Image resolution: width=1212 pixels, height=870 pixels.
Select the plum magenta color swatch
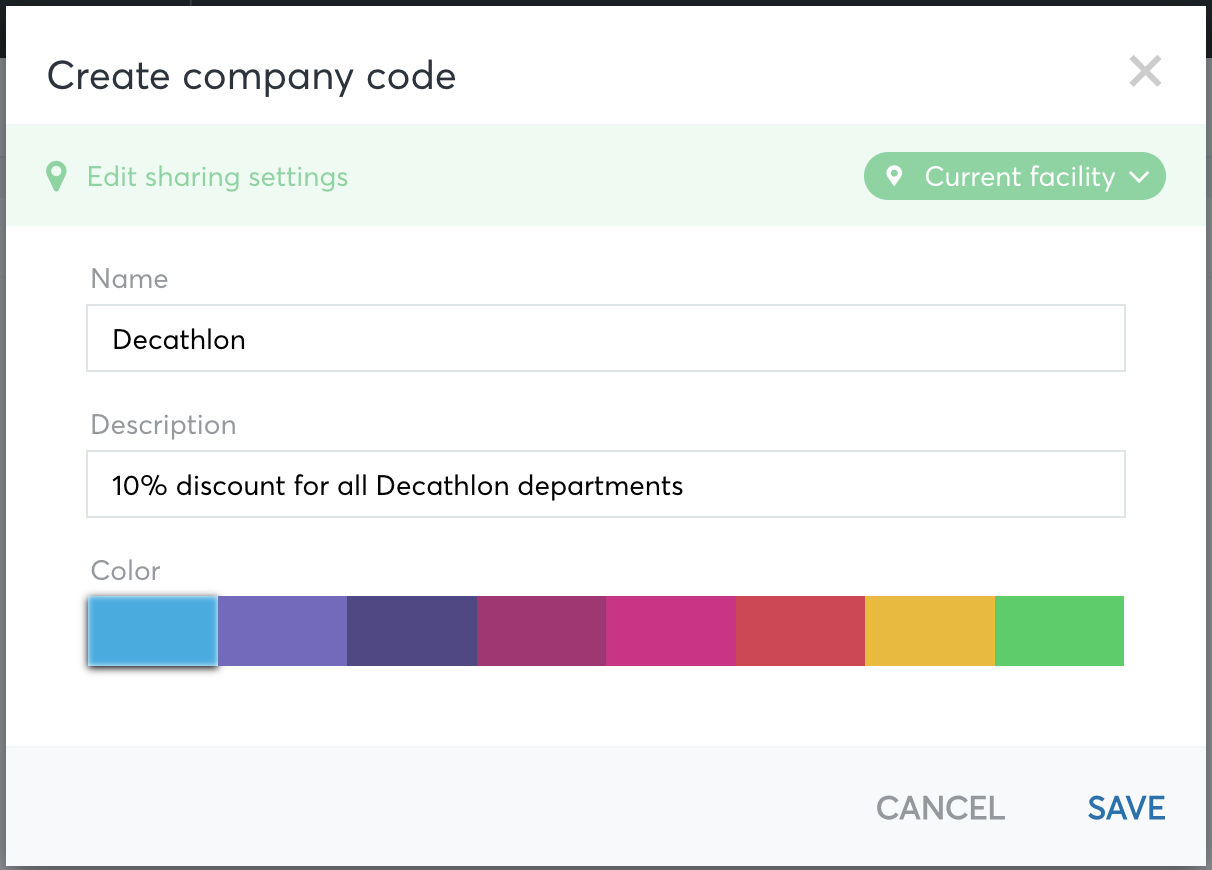(x=541, y=631)
